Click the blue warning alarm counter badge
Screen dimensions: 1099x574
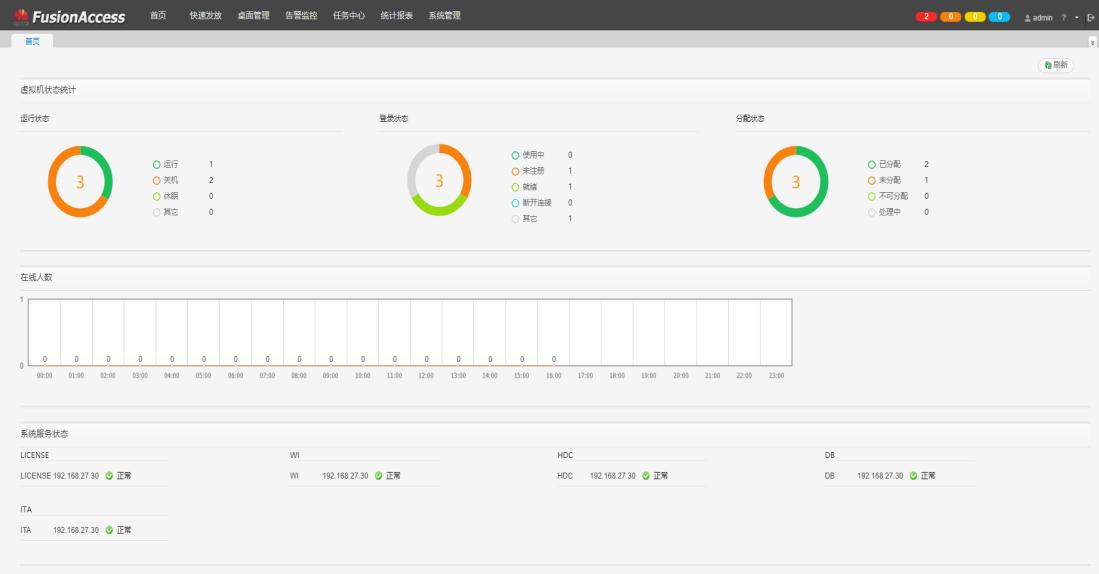[x=998, y=17]
